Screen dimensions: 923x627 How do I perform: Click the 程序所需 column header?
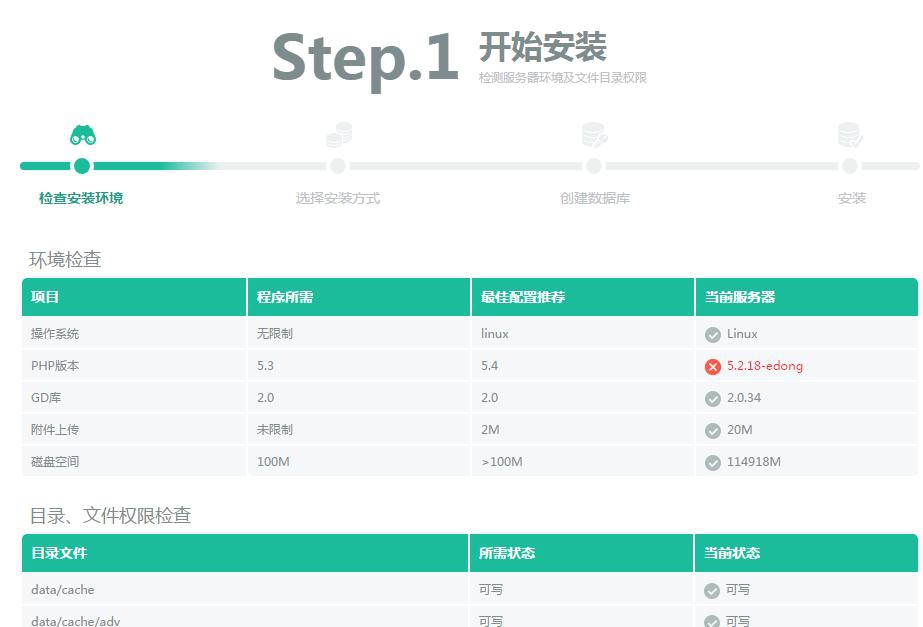tap(359, 297)
